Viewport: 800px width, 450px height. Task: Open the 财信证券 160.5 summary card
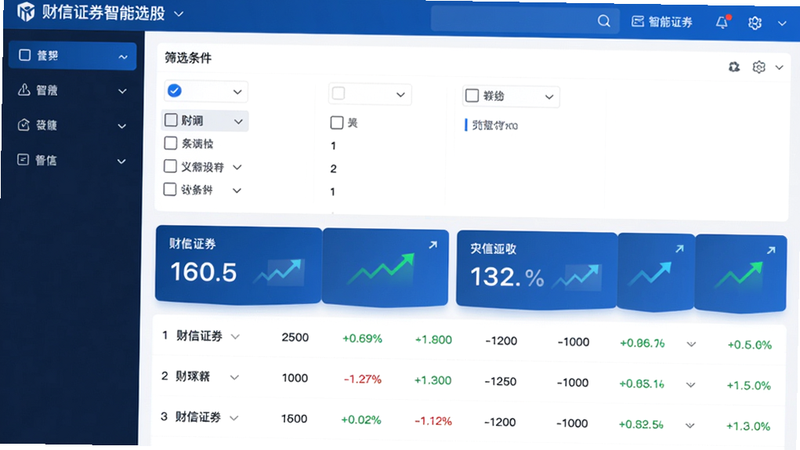(238, 265)
